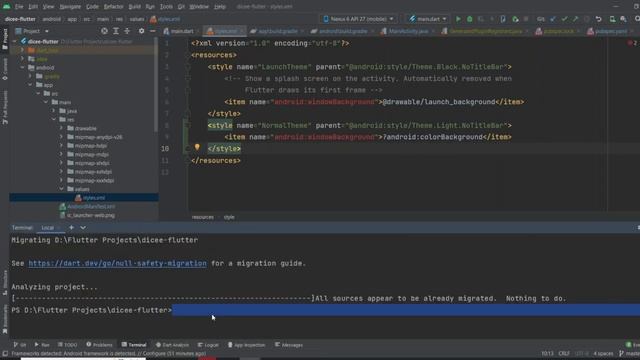This screenshot has height=360, width=640.
Task: Click the Git commit green checkmark
Action: [x=564, y=19]
